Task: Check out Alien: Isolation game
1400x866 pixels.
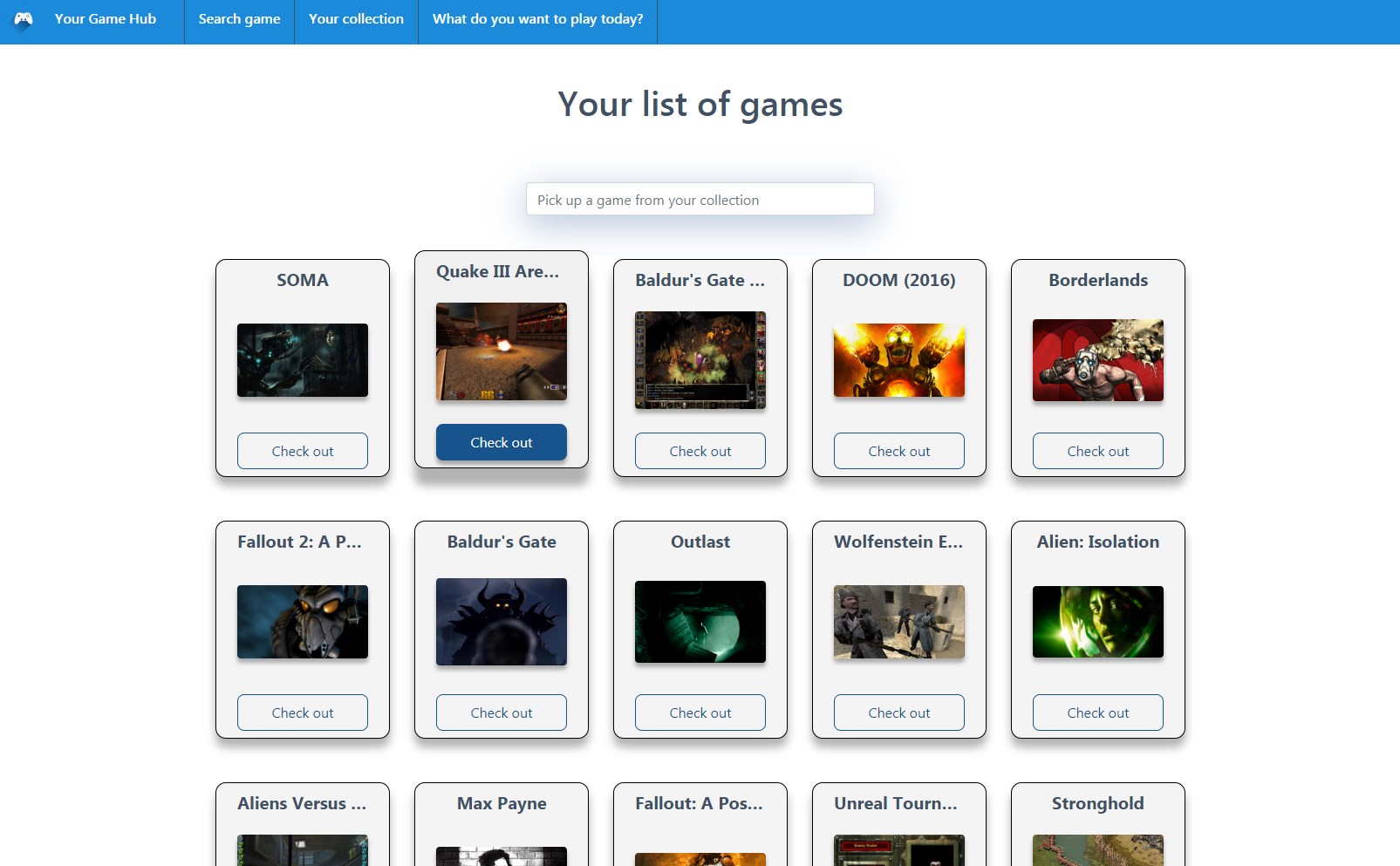Action: tap(1098, 713)
